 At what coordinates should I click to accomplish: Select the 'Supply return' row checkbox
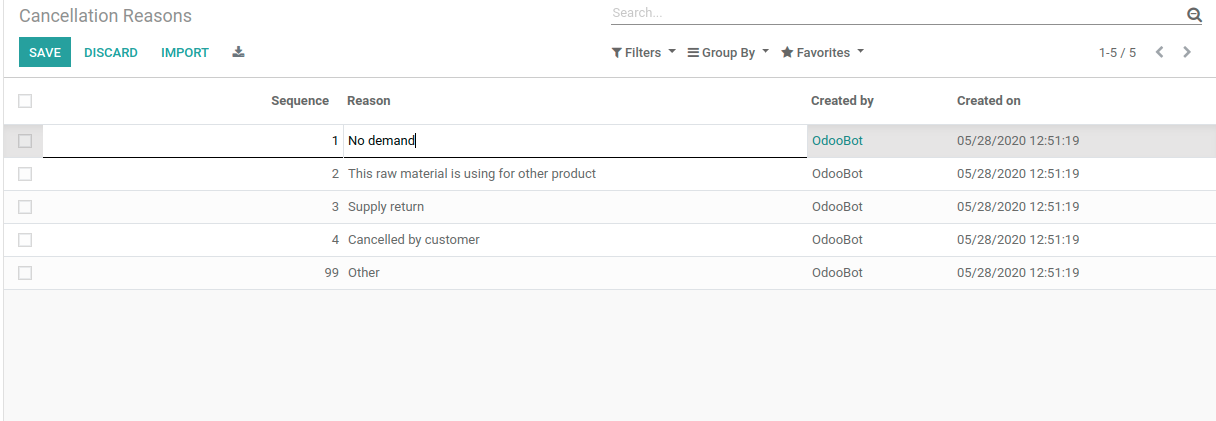click(25, 207)
